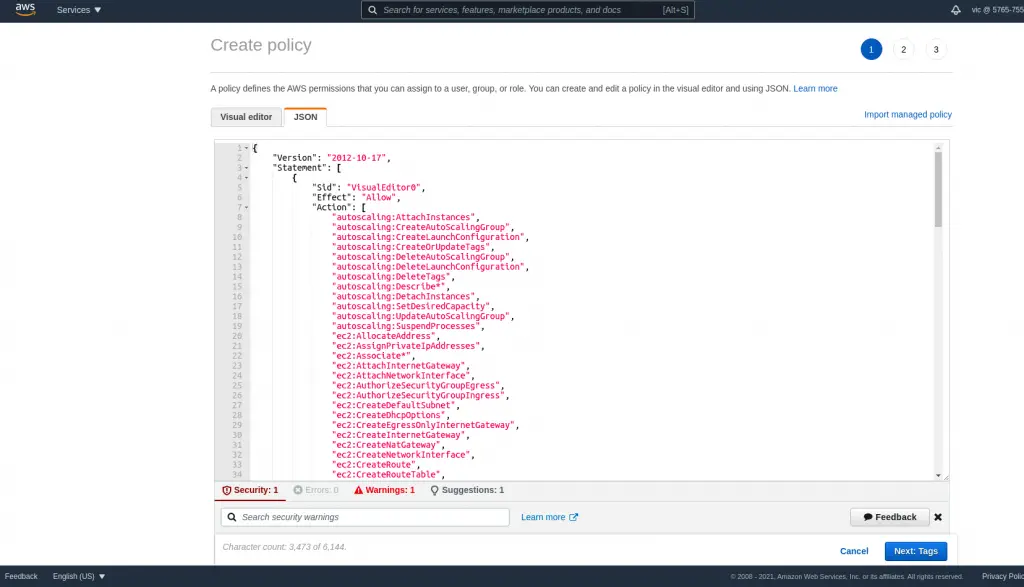Click "ec2:CreateDhcpOptions" line
Image resolution: width=1024 pixels, height=587 pixels.
[x=389, y=415]
